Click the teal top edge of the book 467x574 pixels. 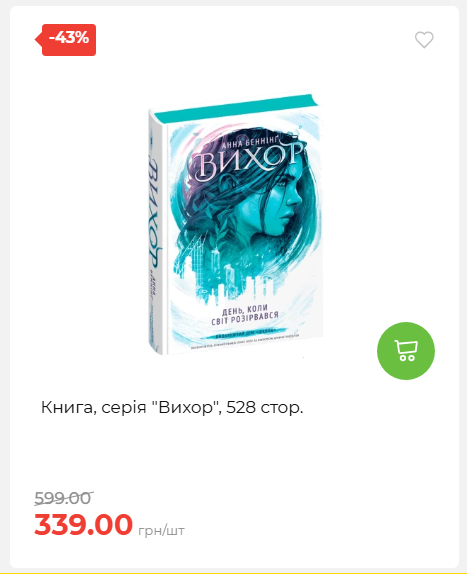(234, 107)
